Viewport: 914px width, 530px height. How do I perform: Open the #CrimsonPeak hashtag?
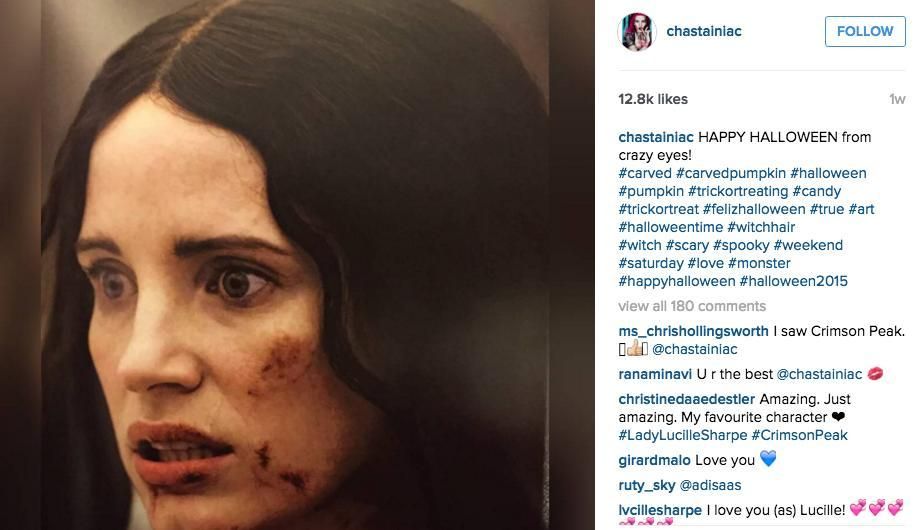[799, 435]
